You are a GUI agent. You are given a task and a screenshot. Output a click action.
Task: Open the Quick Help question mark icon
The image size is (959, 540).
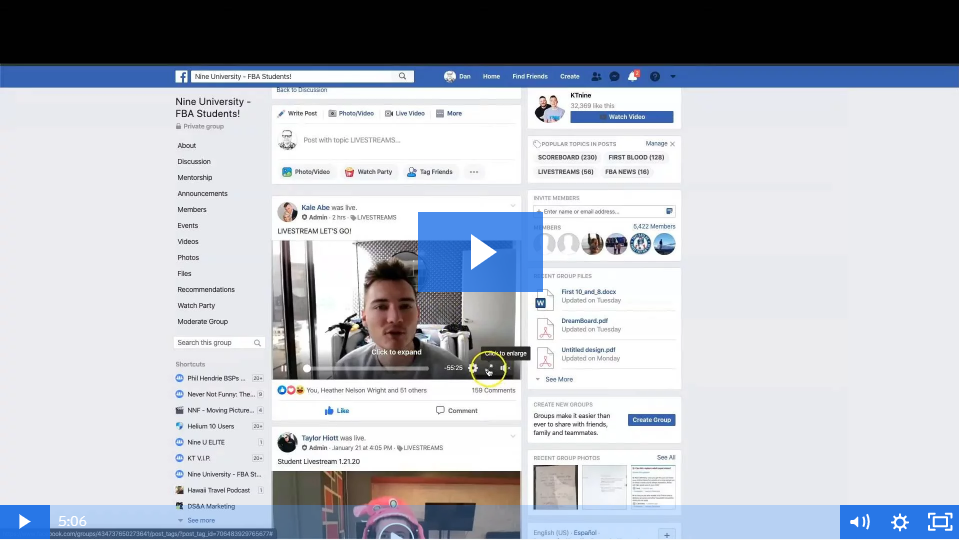[x=655, y=76]
